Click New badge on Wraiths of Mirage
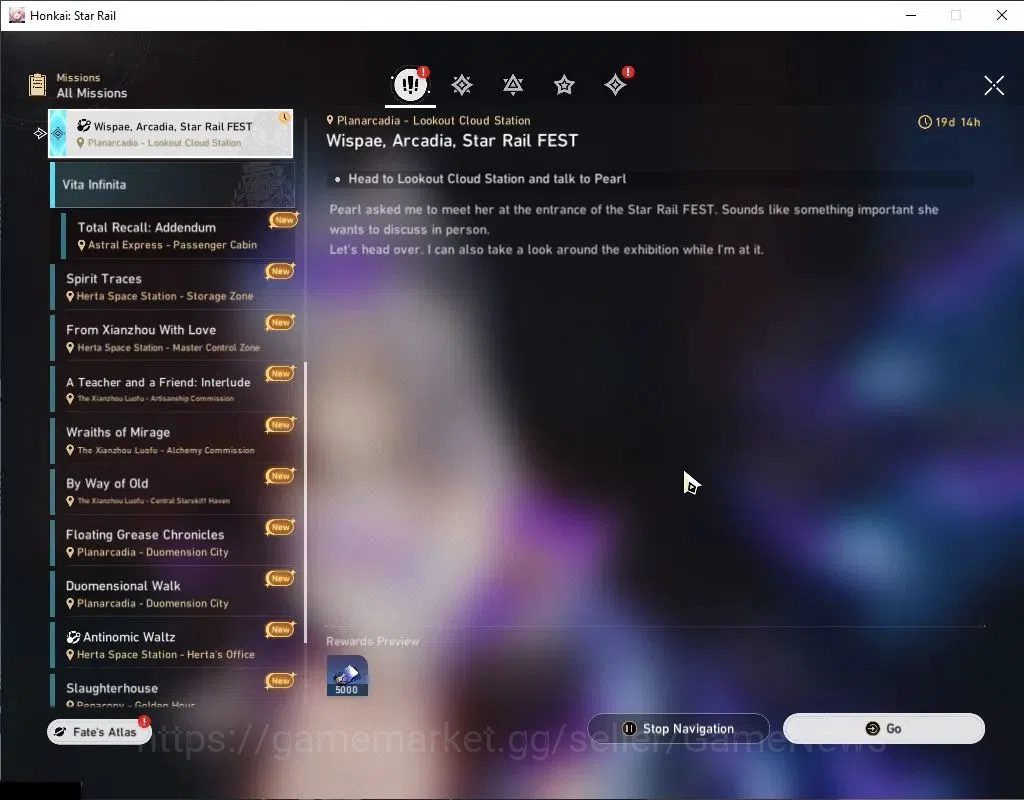Screen dimensions: 1024x800 click(x=280, y=424)
